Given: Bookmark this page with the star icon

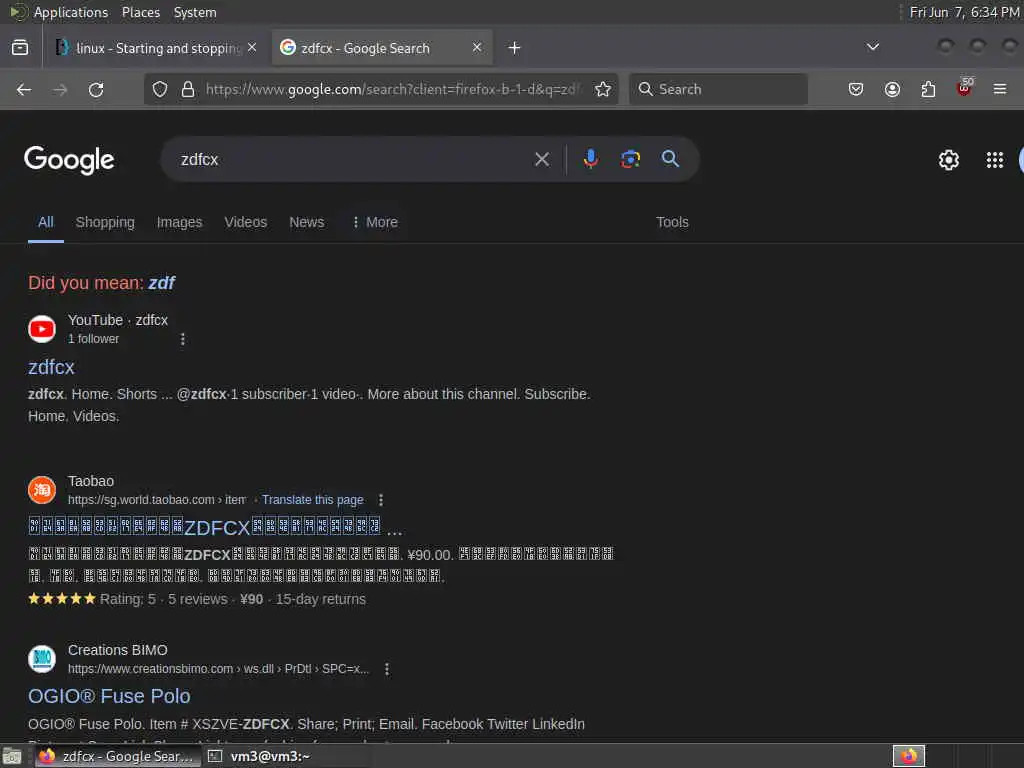Looking at the screenshot, I should [x=603, y=89].
